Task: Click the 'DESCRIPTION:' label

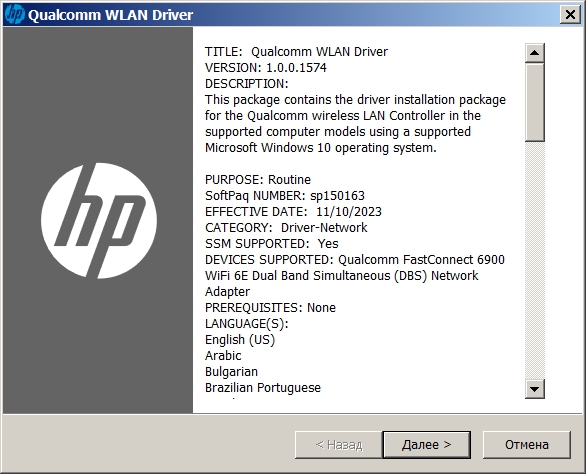Action: [x=247, y=84]
